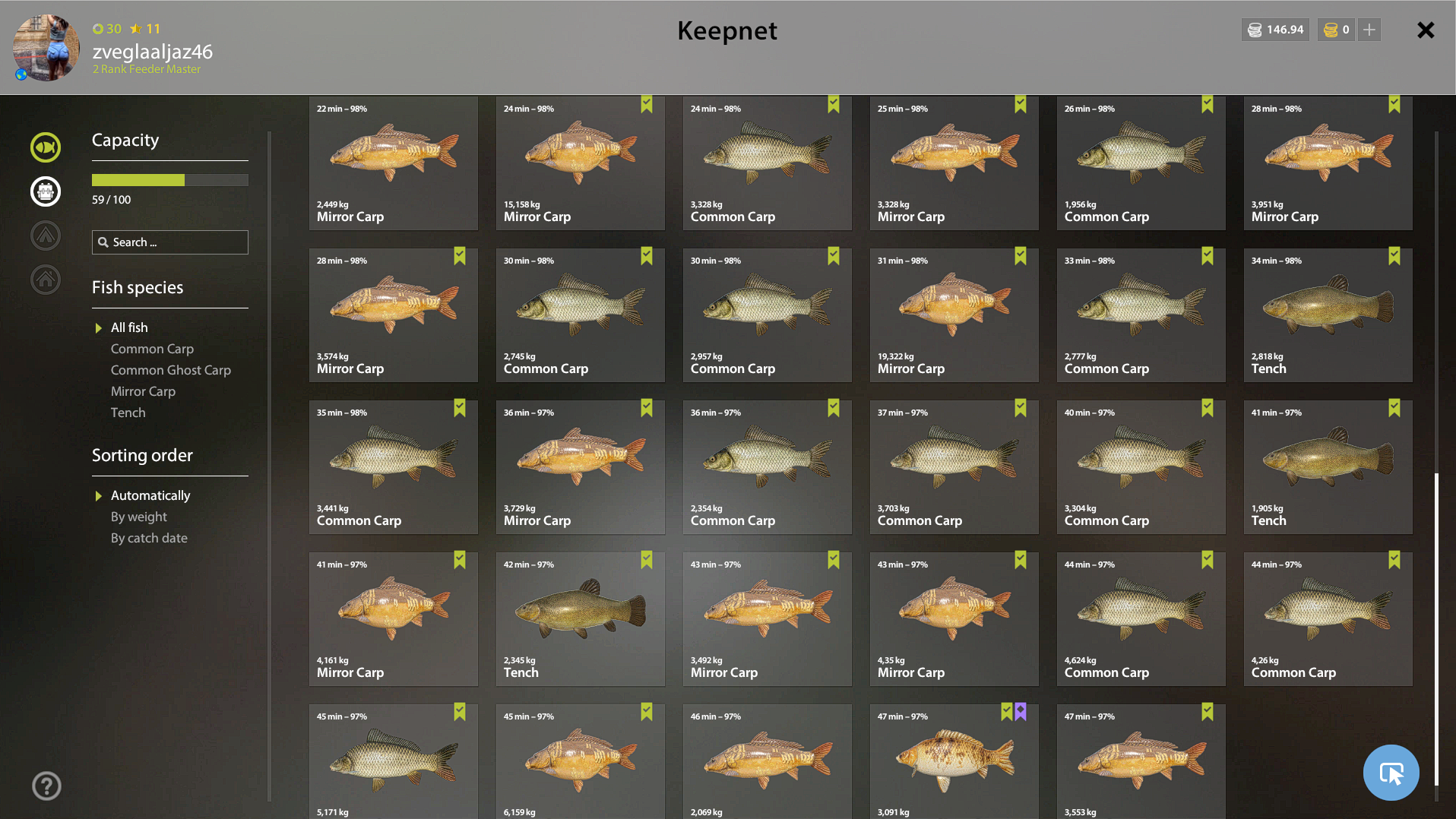The width and height of the screenshot is (1456, 819).
Task: Choose Automatically sorting order
Action: [150, 495]
